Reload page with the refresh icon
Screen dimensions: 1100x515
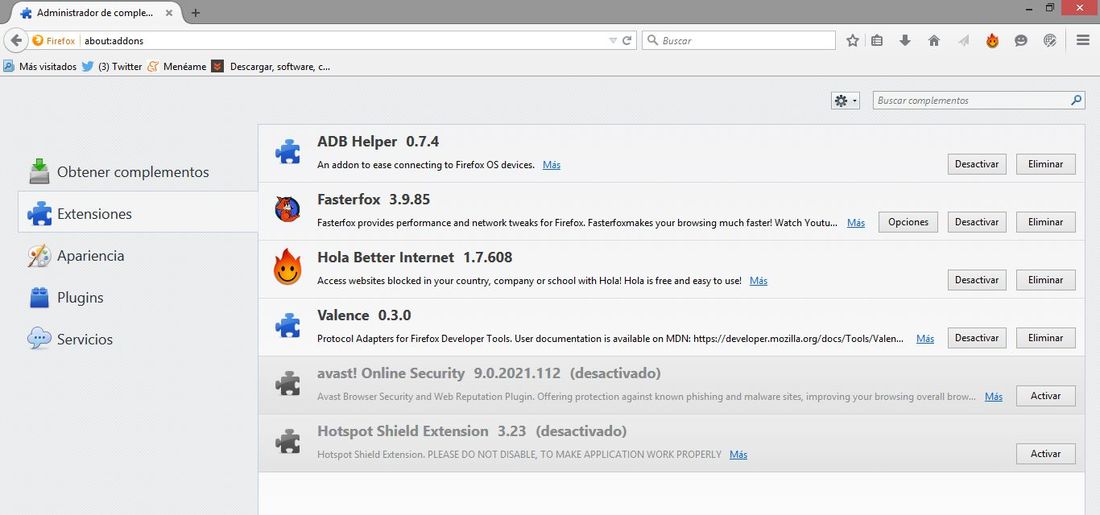pyautogui.click(x=627, y=41)
